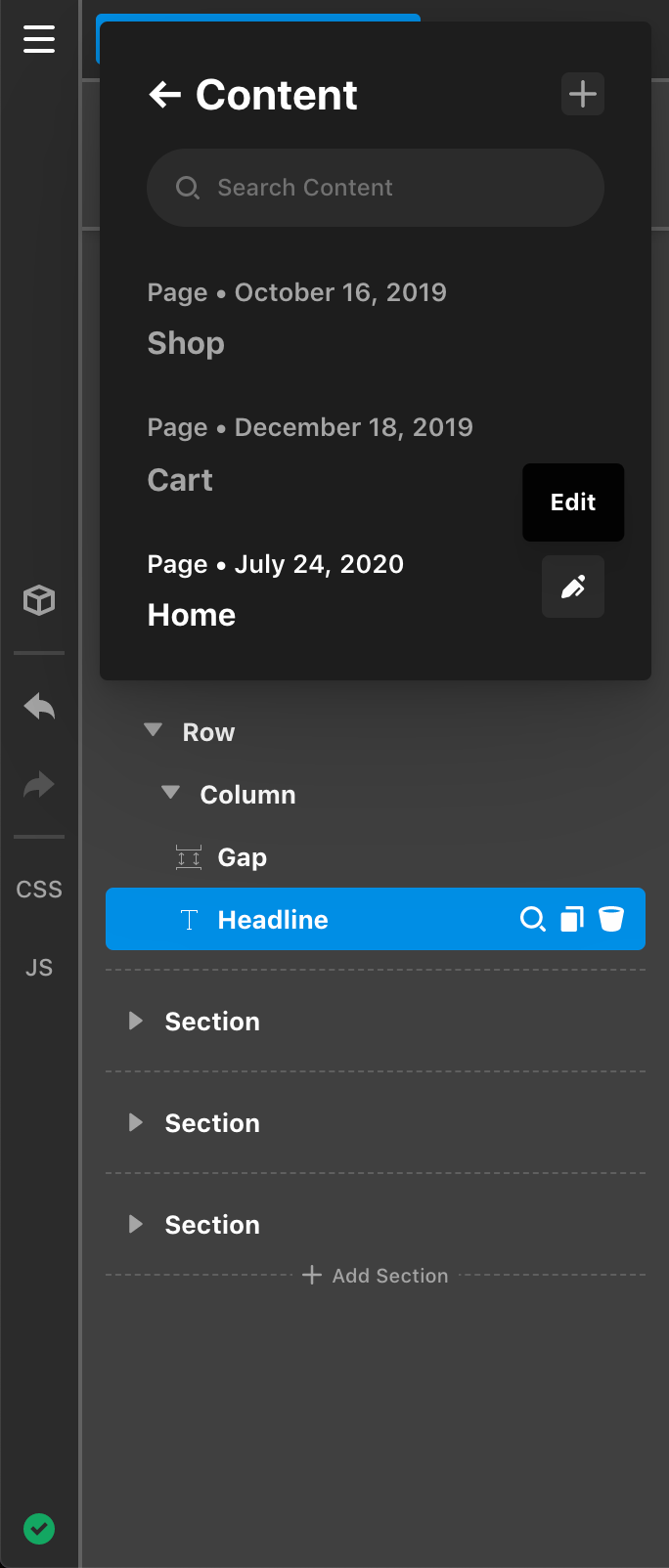Image resolution: width=669 pixels, height=1568 pixels.
Task: Open the JS editor
Action: (39, 968)
